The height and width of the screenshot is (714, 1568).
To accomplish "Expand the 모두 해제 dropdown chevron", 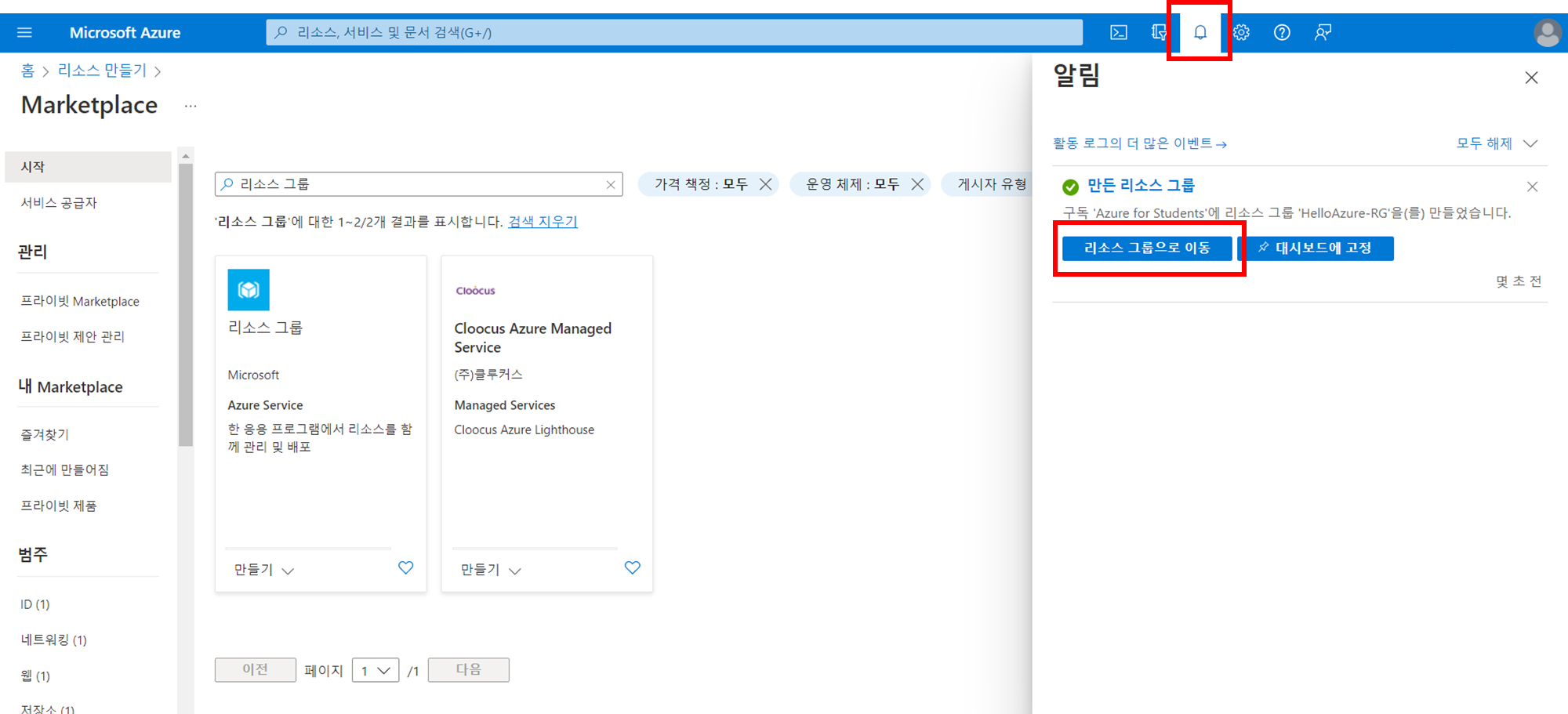I will tap(1530, 143).
